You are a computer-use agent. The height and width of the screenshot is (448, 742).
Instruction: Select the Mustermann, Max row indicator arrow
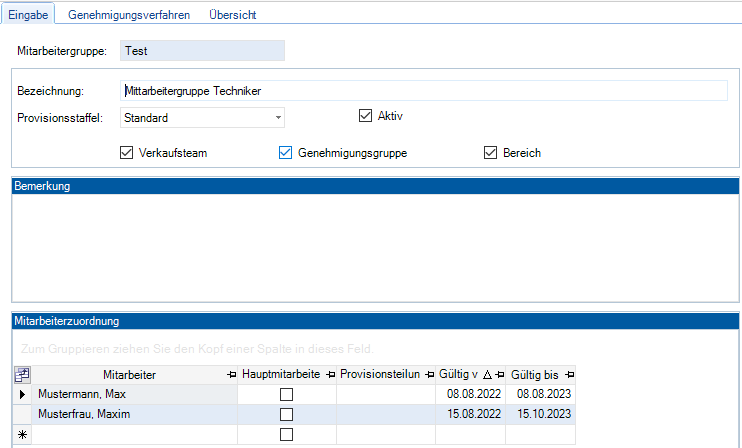(x=22, y=395)
